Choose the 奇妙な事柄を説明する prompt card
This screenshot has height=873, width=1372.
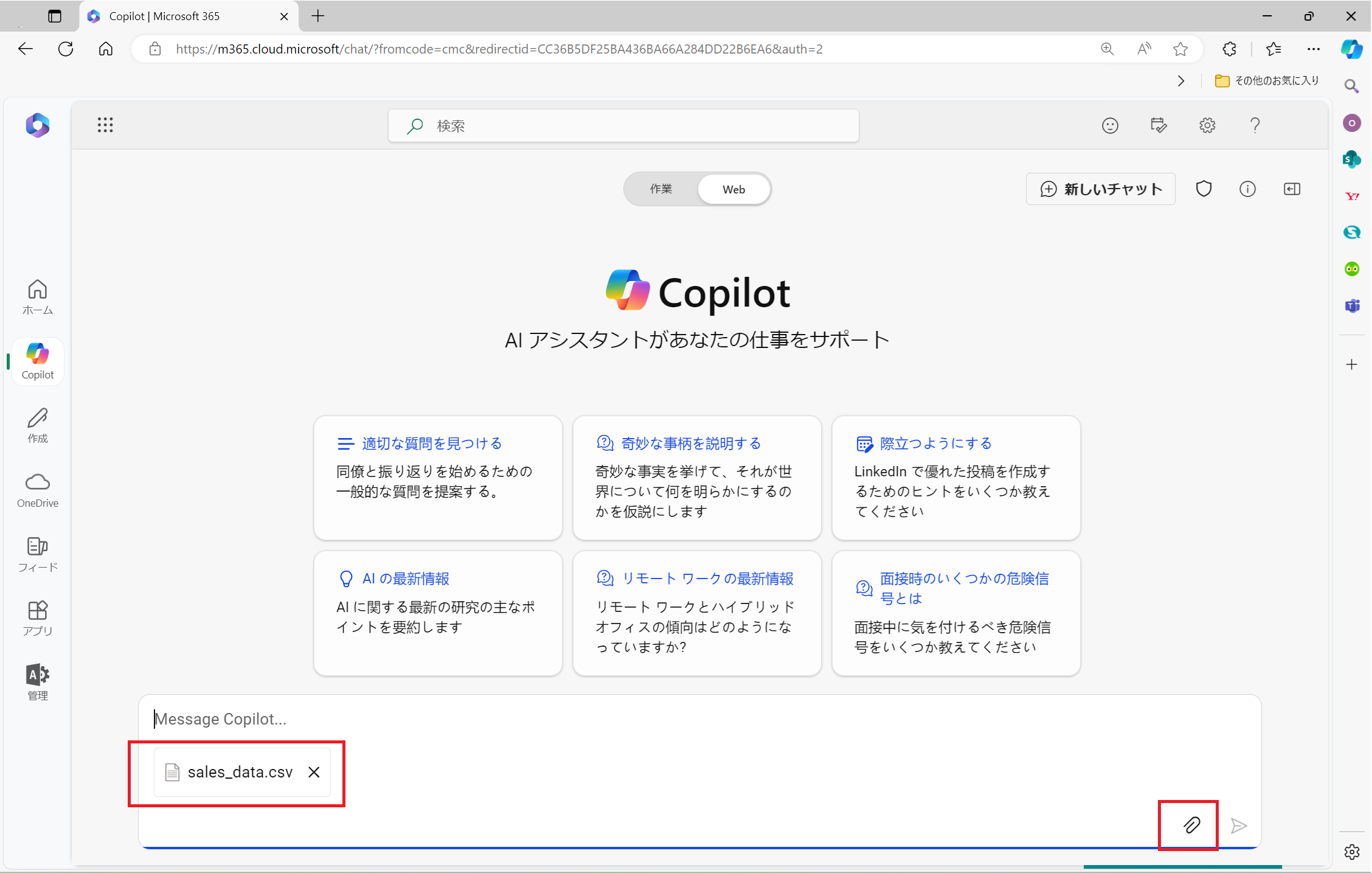coord(697,478)
